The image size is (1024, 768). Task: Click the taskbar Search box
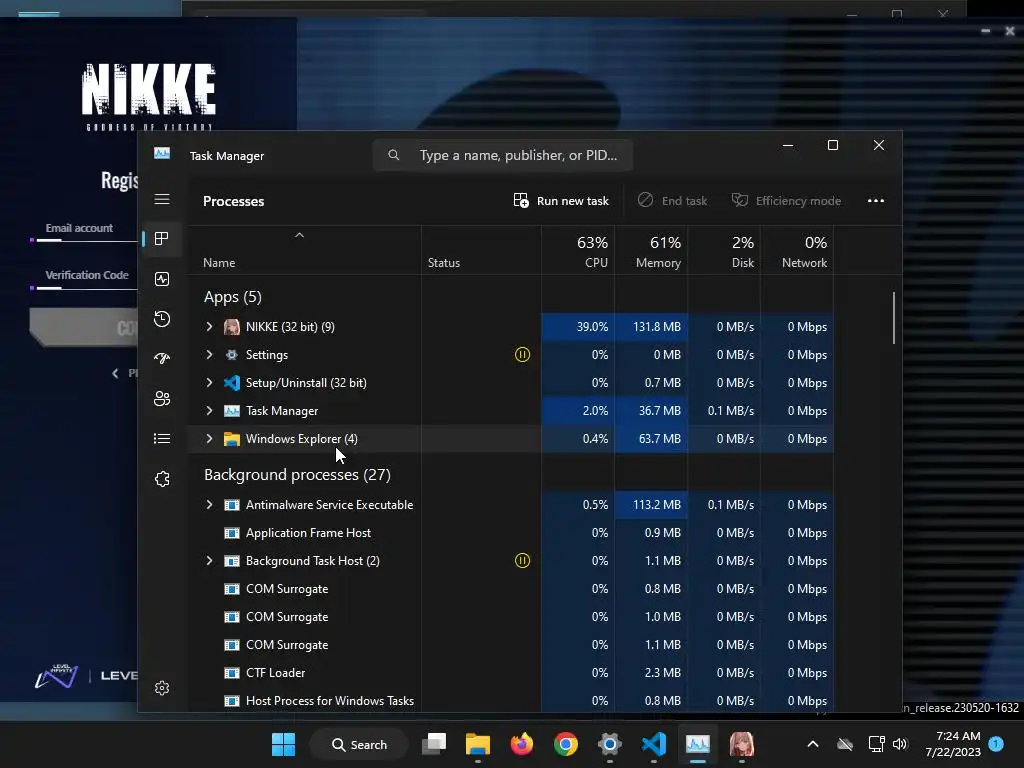[x=360, y=744]
